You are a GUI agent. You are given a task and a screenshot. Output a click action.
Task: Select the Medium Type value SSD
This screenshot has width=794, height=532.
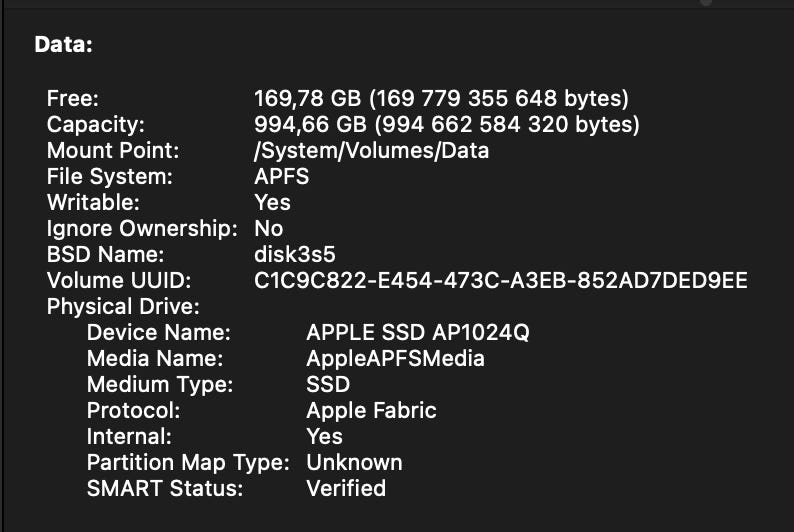328,384
